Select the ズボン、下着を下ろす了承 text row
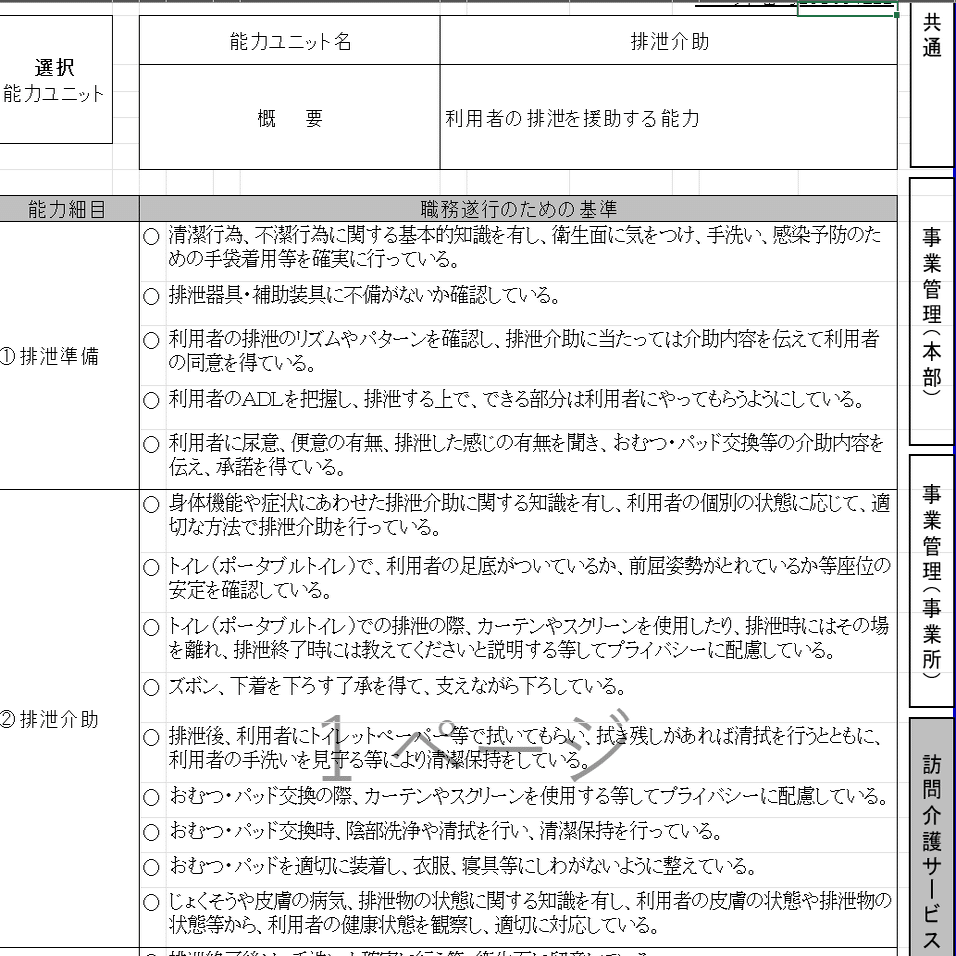This screenshot has width=956, height=956. [398, 687]
